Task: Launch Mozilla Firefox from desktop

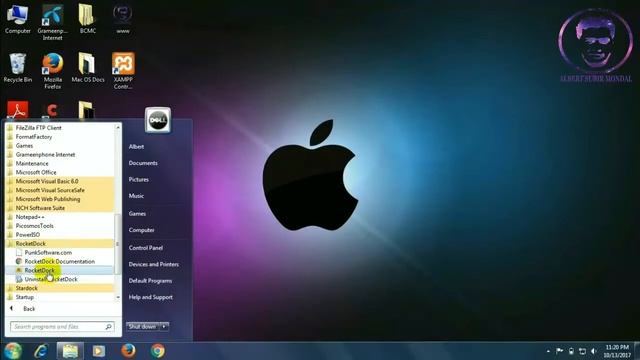Action: pyautogui.click(x=53, y=71)
